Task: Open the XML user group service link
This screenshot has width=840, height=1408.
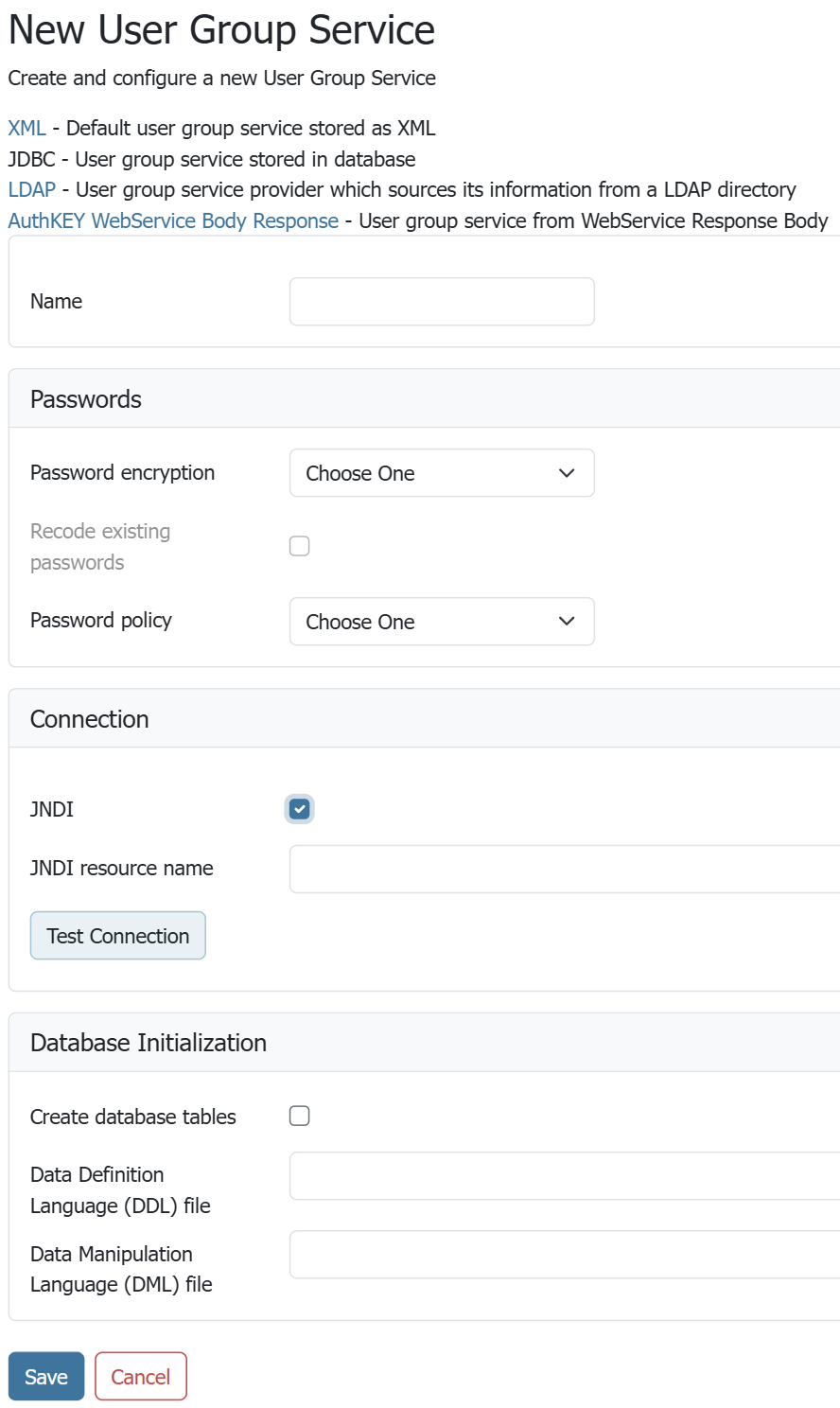Action: click(x=26, y=128)
